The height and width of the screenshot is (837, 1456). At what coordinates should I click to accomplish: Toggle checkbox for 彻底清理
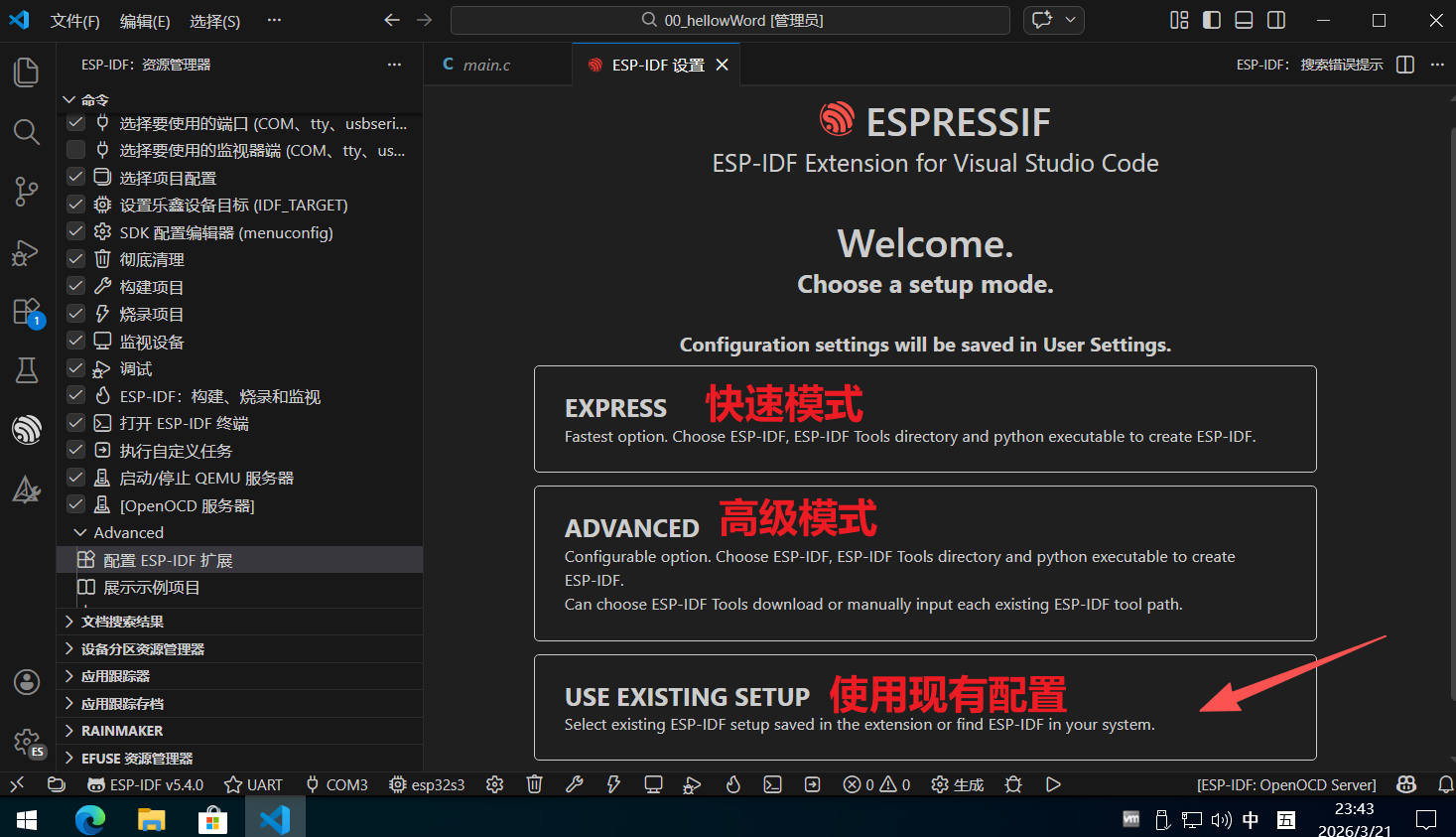(75, 259)
